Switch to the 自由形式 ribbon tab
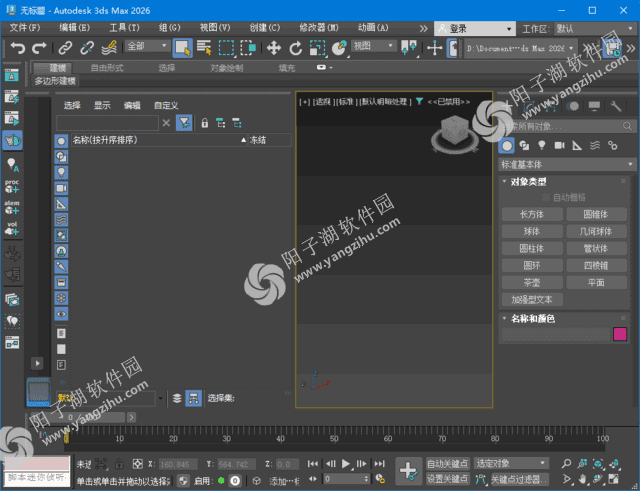The image size is (640, 491). point(107,68)
